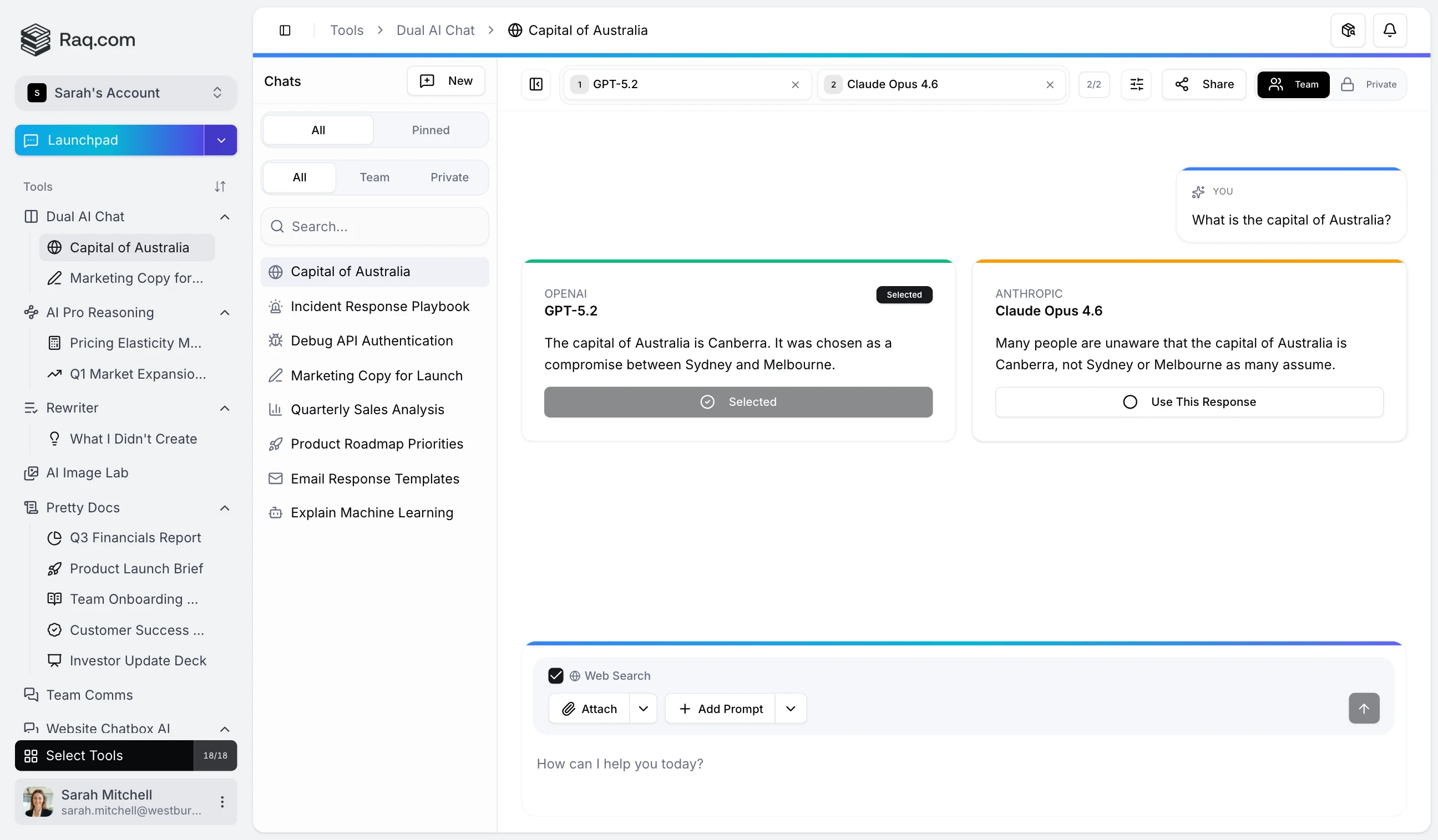Screen dimensions: 1438x840
Task: Open the package search icon
Action: click(1348, 29)
